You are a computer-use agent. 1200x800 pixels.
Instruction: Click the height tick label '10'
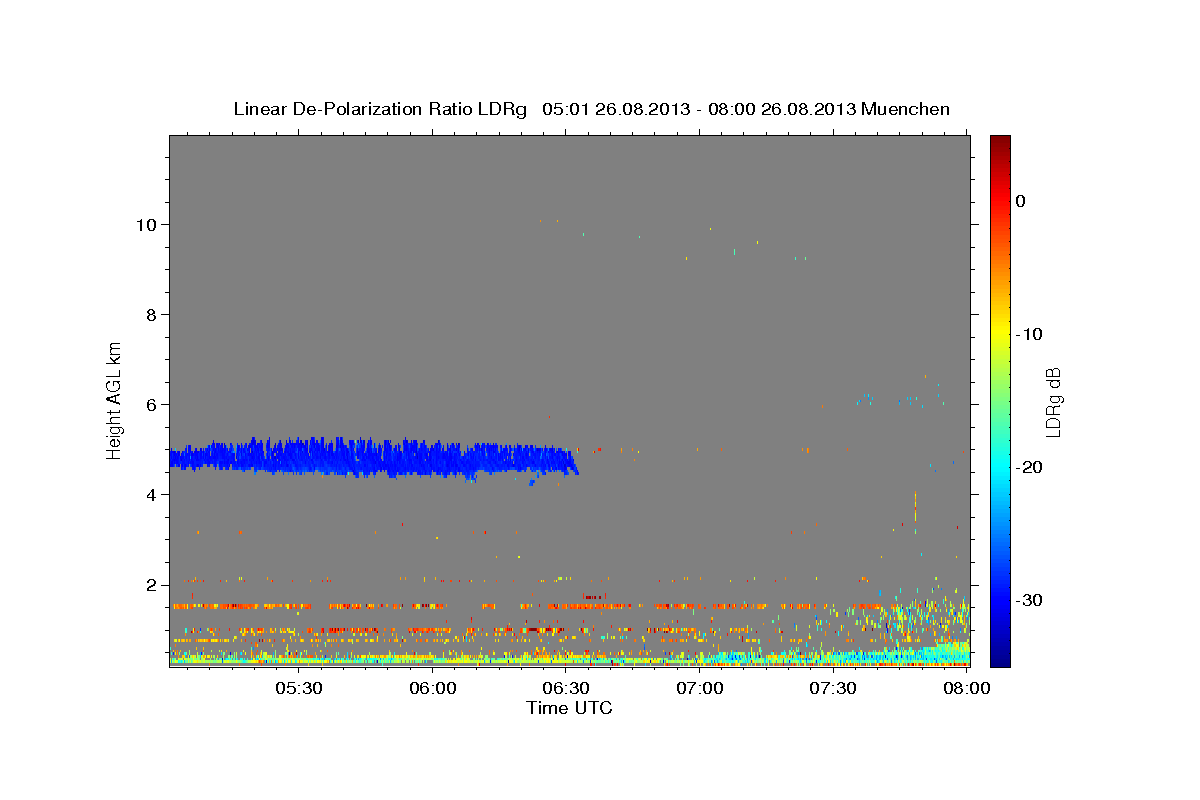(x=146, y=224)
